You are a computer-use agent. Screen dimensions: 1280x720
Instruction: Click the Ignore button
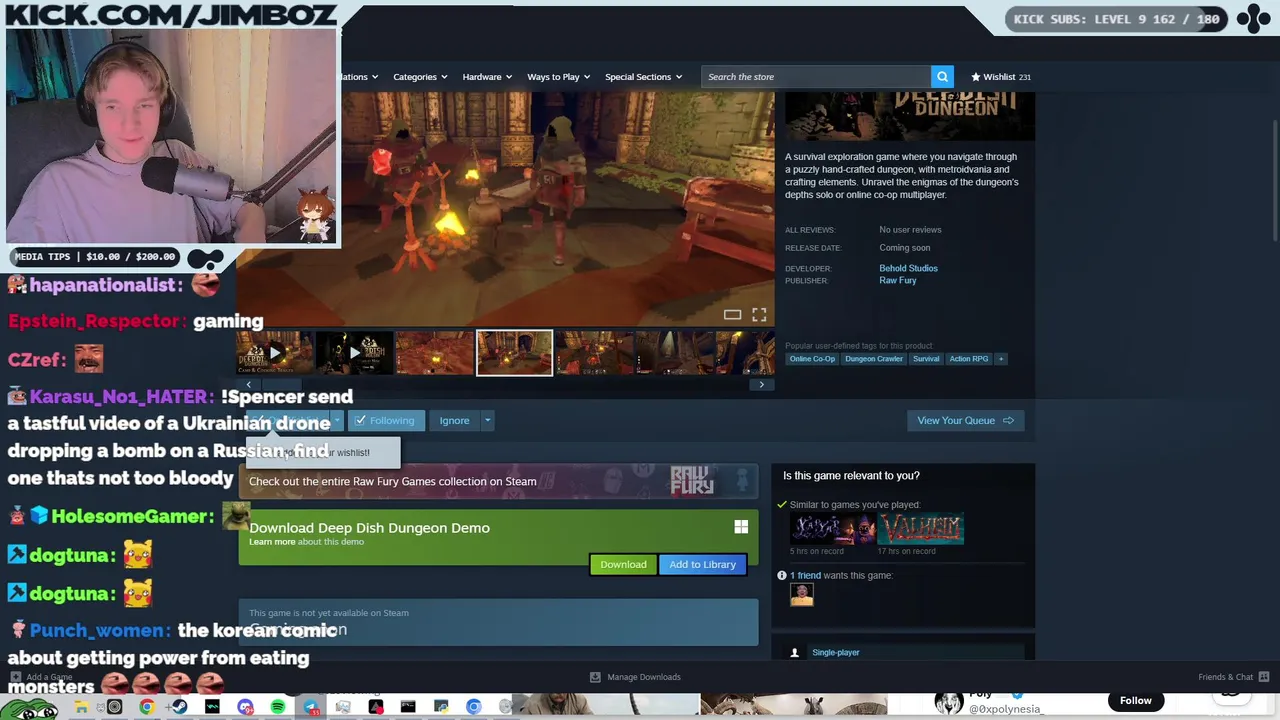[x=454, y=421]
